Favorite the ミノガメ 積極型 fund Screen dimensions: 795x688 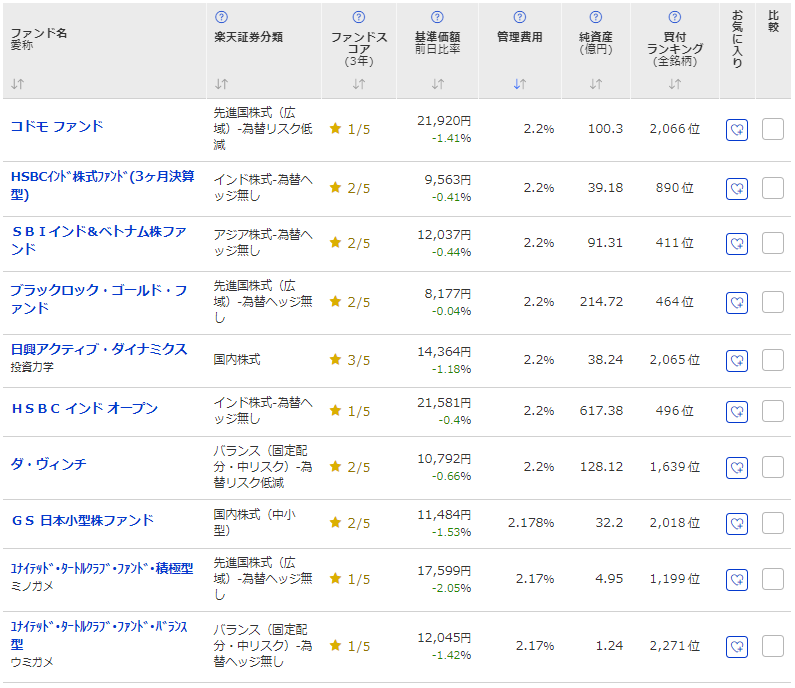[x=737, y=580]
